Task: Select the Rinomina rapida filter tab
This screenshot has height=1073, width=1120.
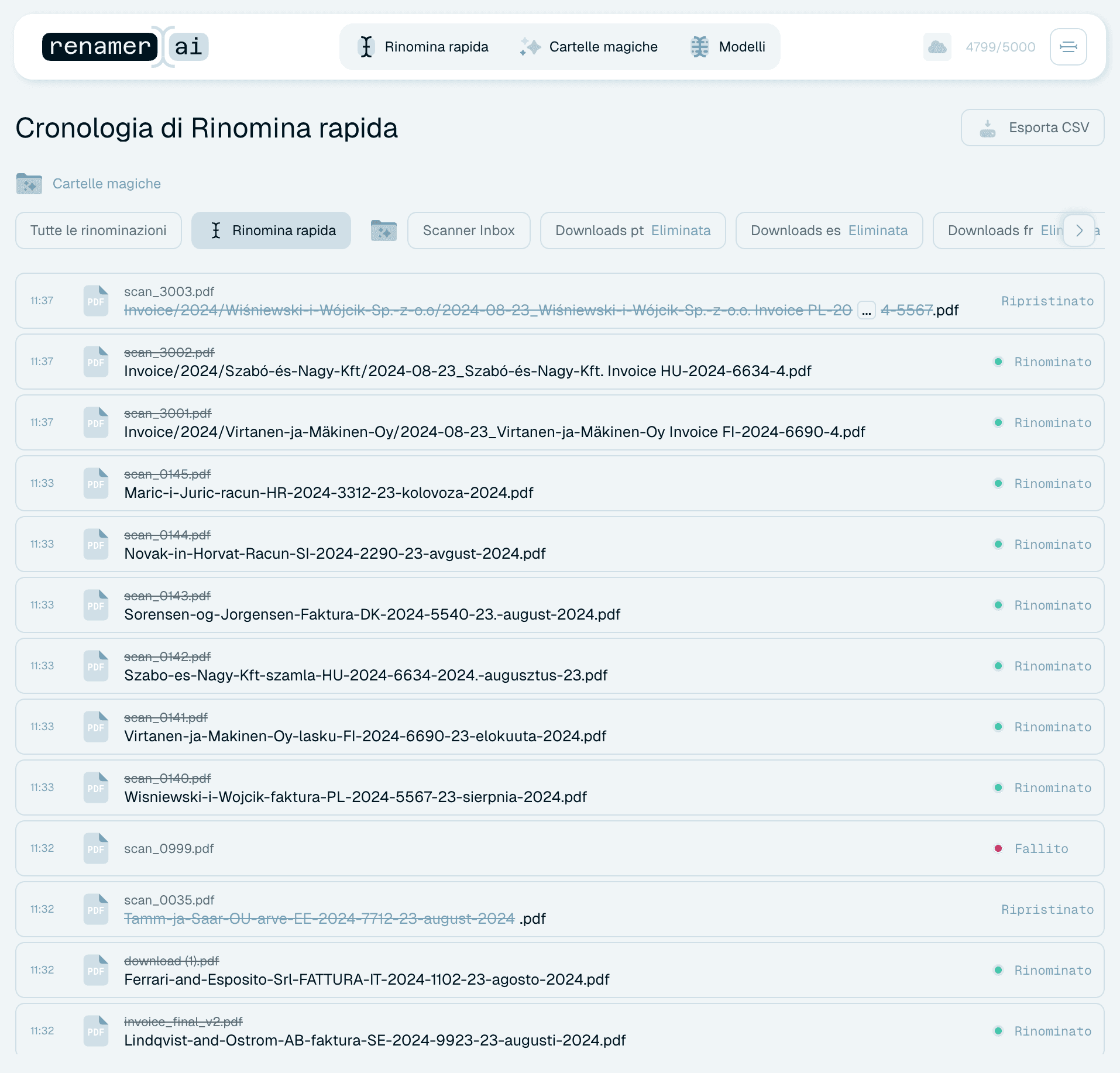Action: point(272,231)
